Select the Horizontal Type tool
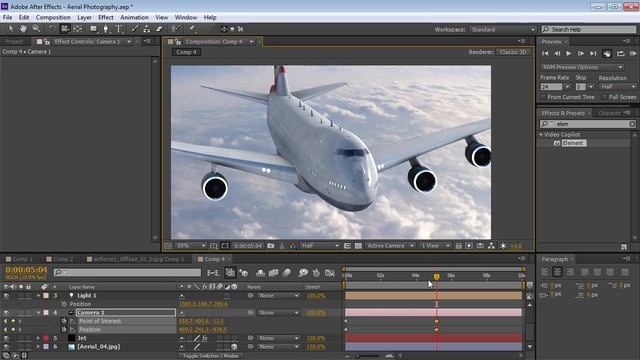Screen dimensions: 640x360 (x=119, y=29)
